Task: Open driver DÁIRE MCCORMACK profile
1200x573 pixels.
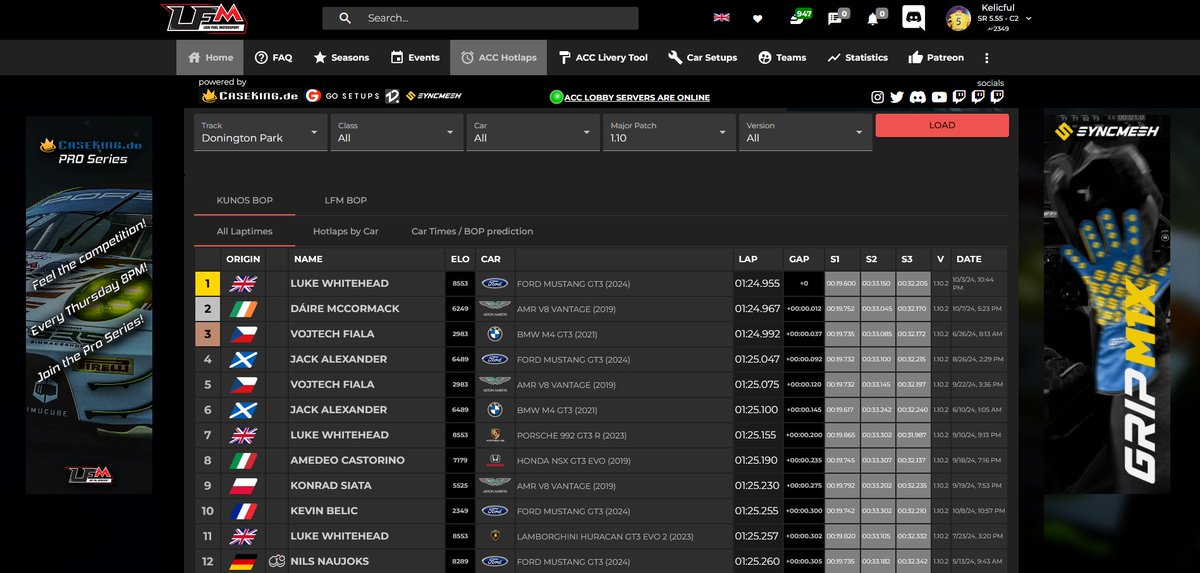Action: pyautogui.click(x=345, y=309)
